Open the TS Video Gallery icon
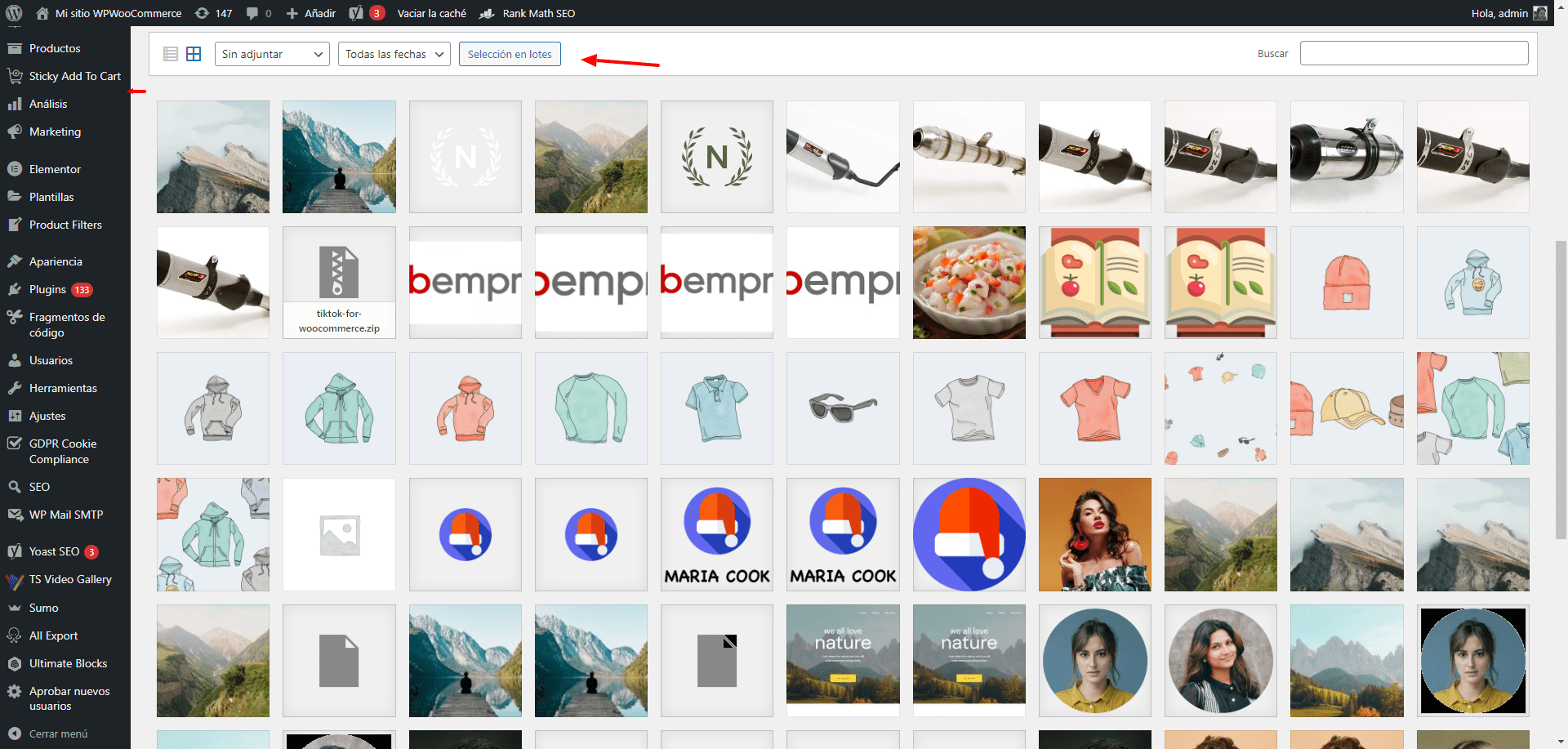 [x=14, y=580]
